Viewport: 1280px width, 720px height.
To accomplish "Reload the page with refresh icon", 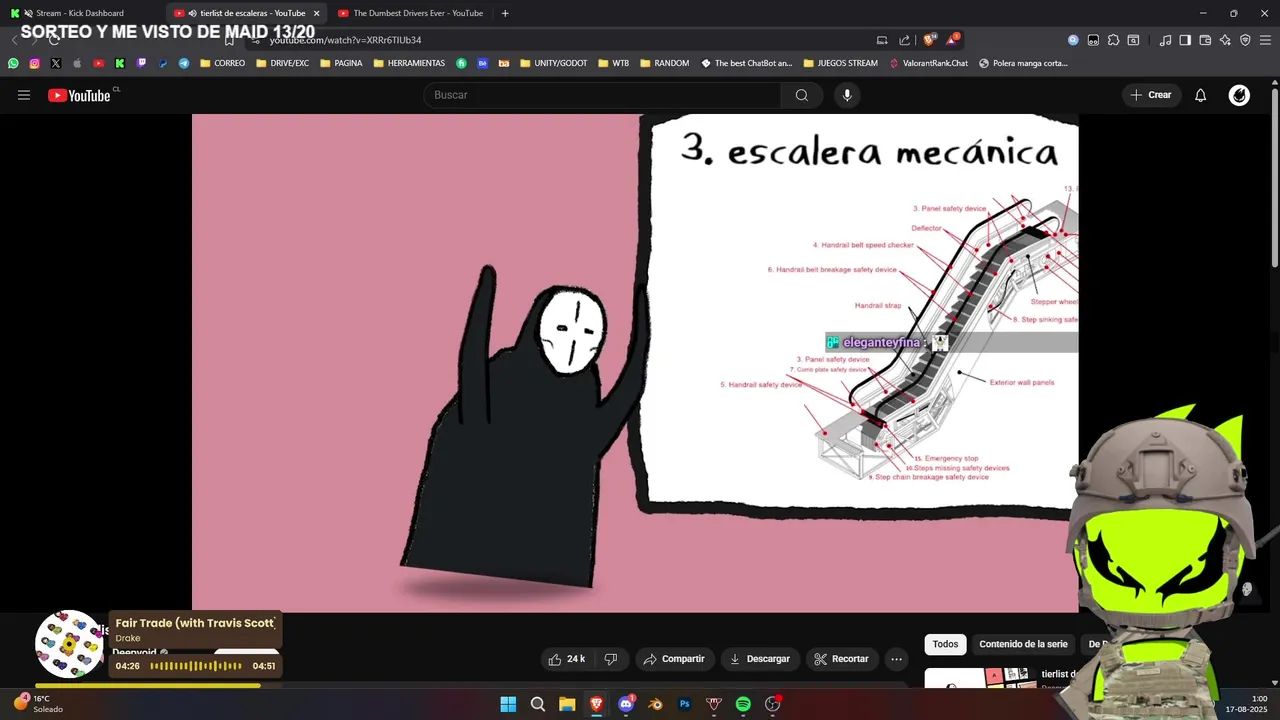I will (x=54, y=40).
